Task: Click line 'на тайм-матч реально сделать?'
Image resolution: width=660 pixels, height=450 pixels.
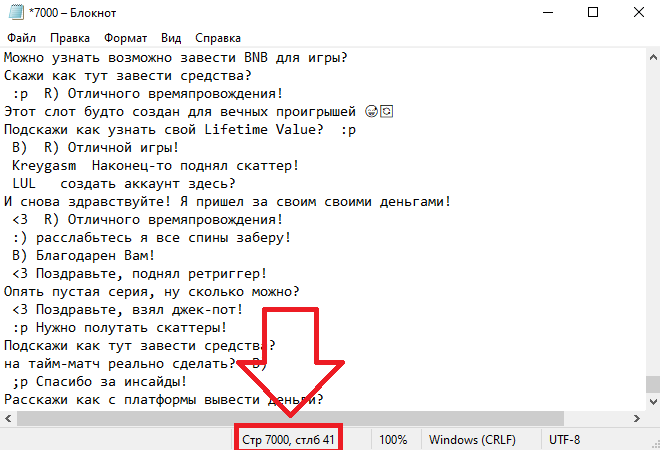Action: tap(135, 364)
